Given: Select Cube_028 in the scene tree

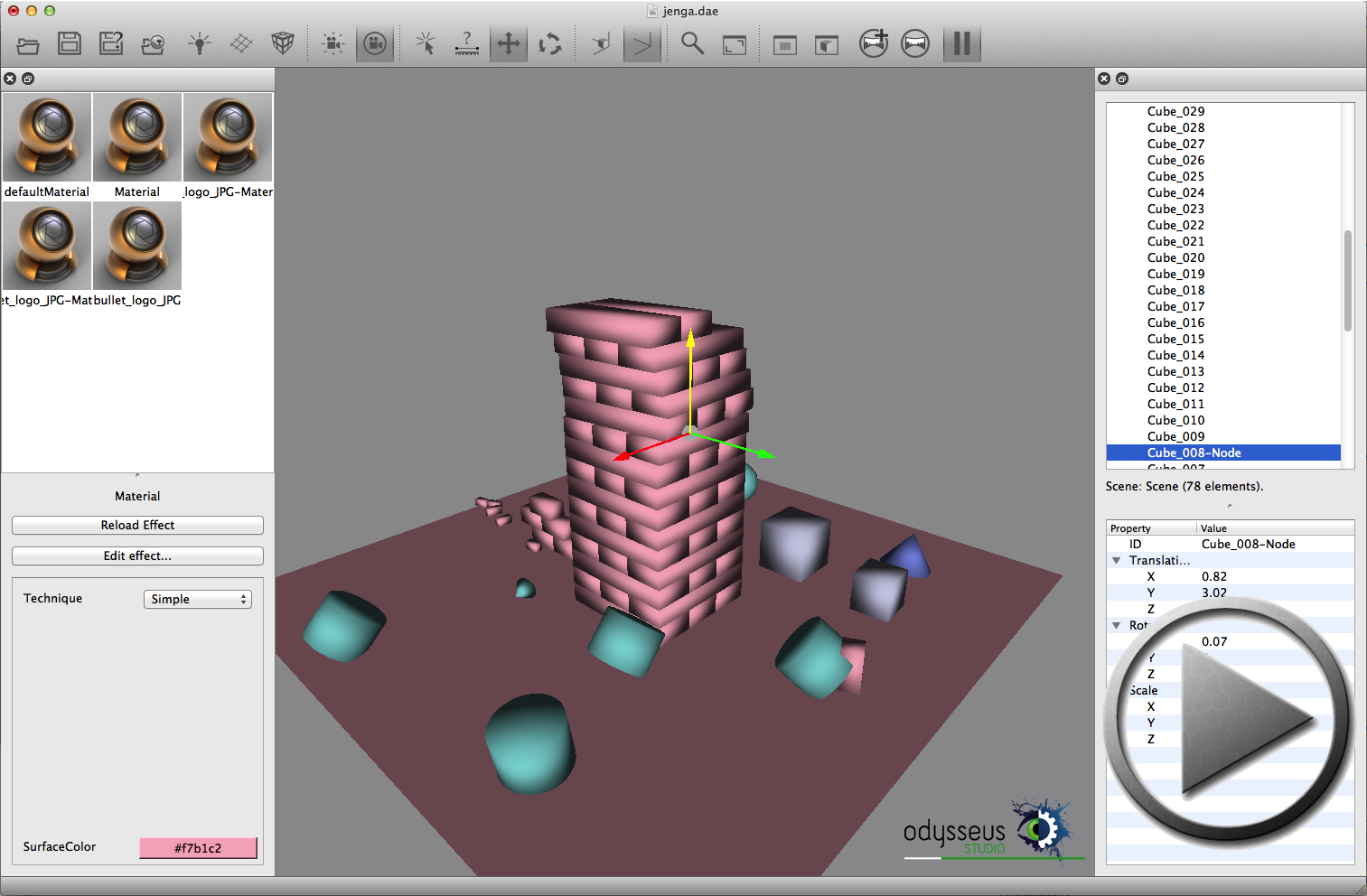Looking at the screenshot, I should (1175, 128).
